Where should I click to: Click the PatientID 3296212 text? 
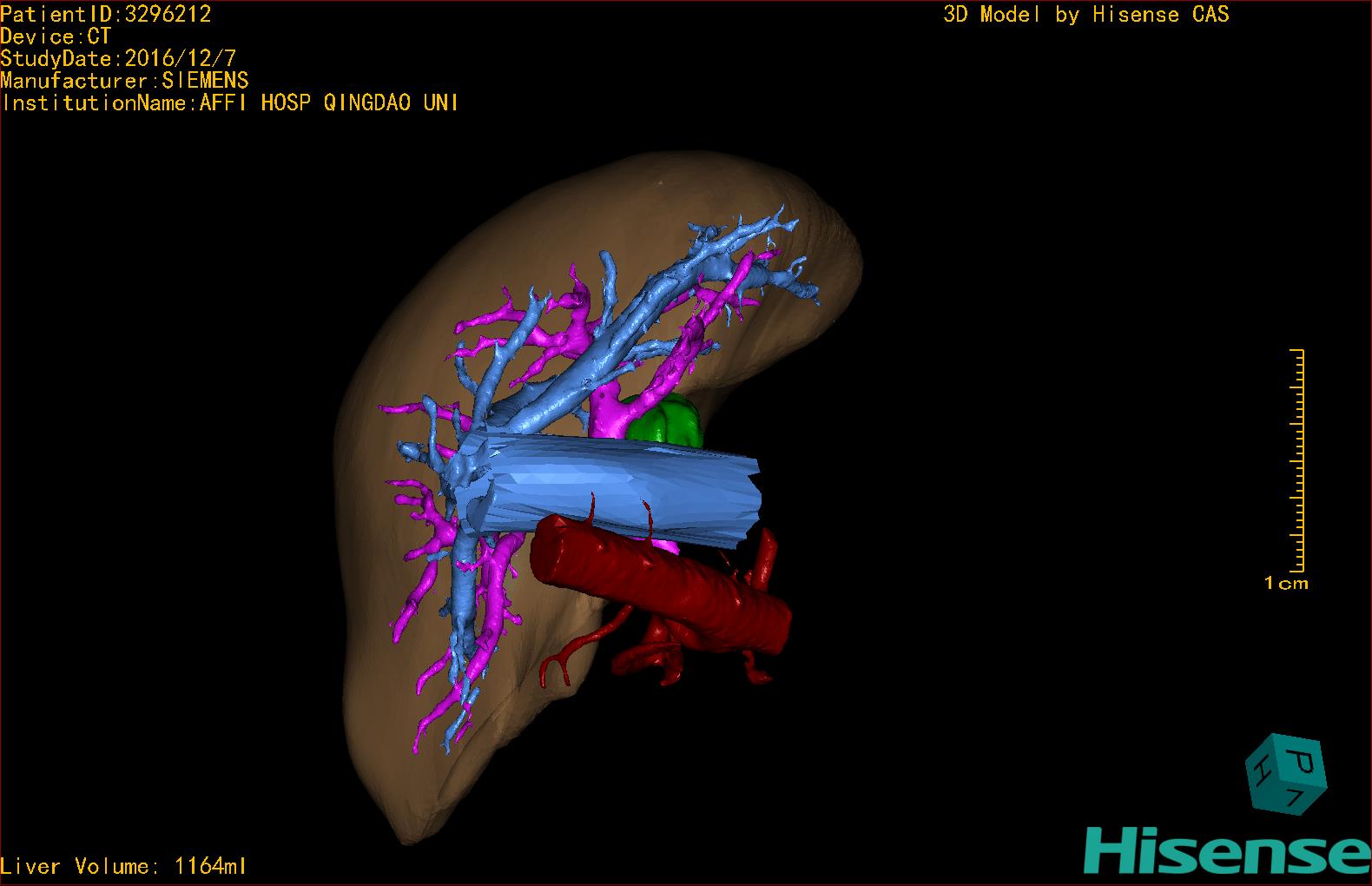pyautogui.click(x=105, y=14)
